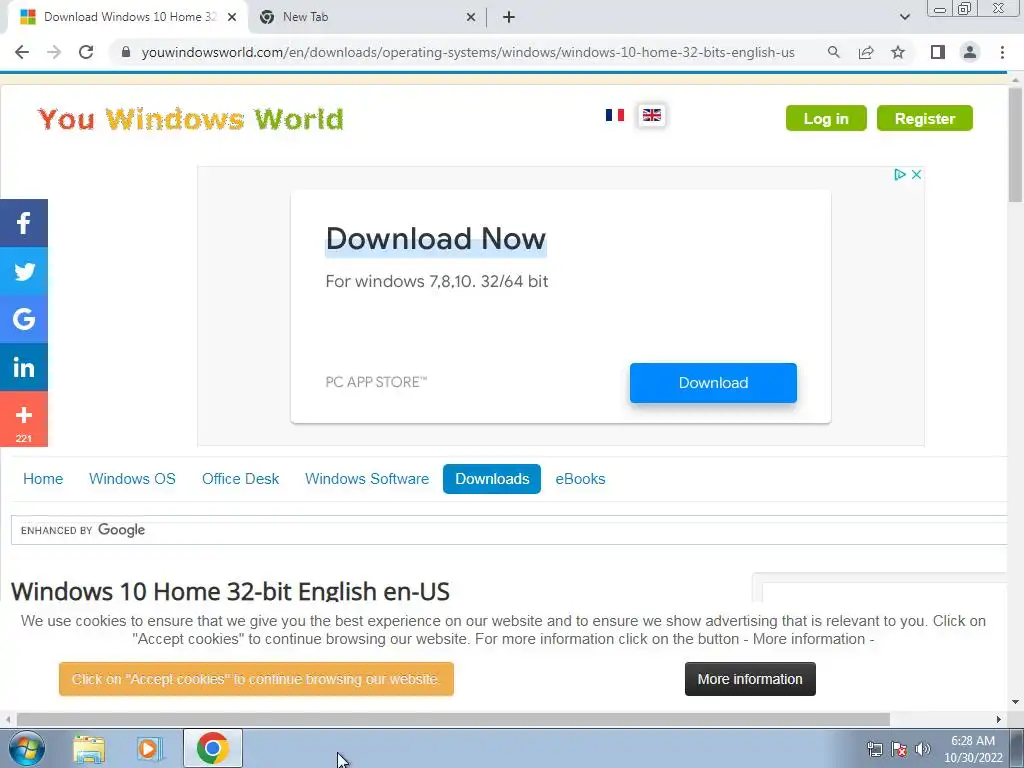
Task: Open the Office Desk menu item
Action: point(240,479)
